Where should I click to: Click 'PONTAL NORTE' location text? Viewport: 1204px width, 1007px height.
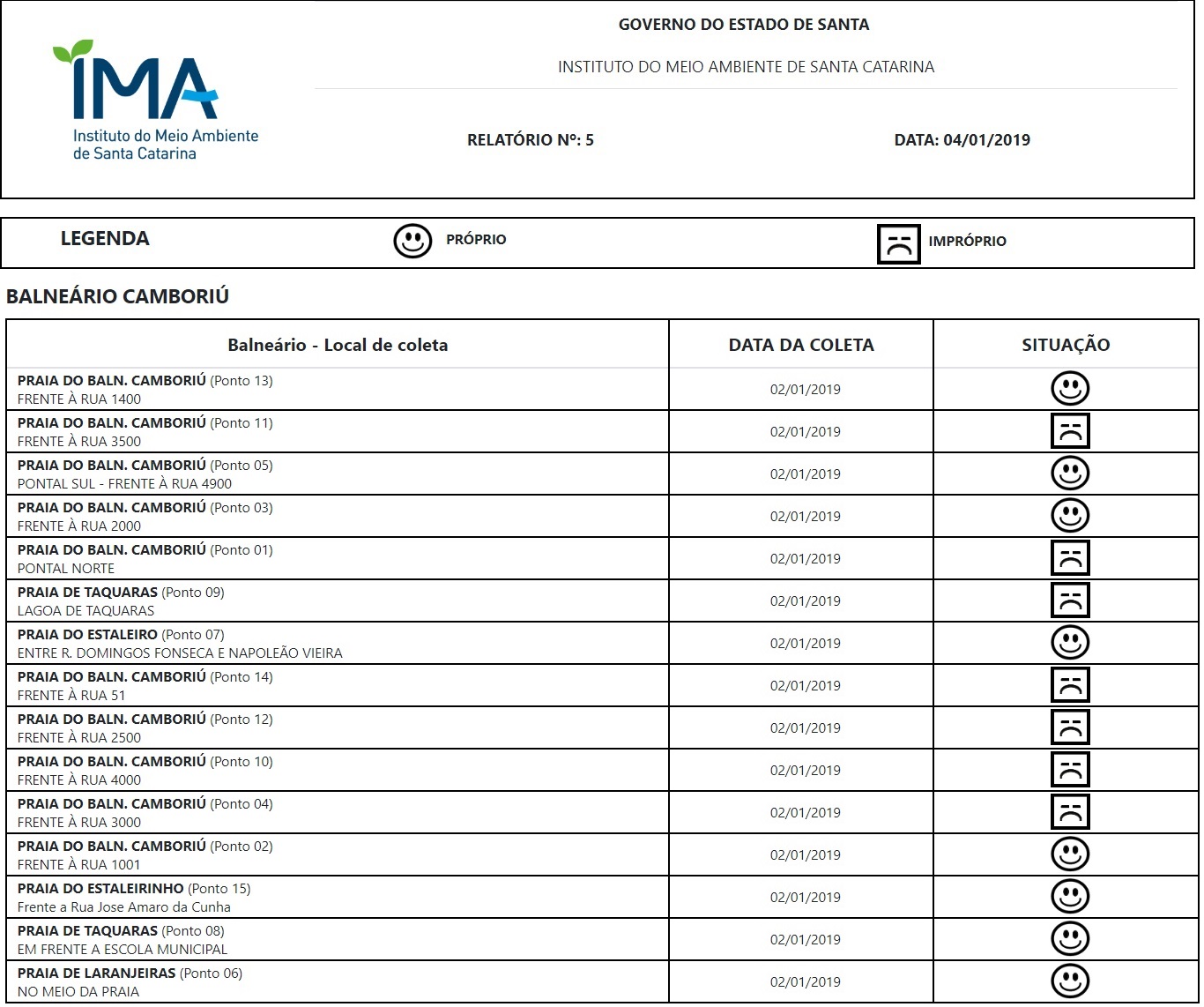pyautogui.click(x=66, y=568)
